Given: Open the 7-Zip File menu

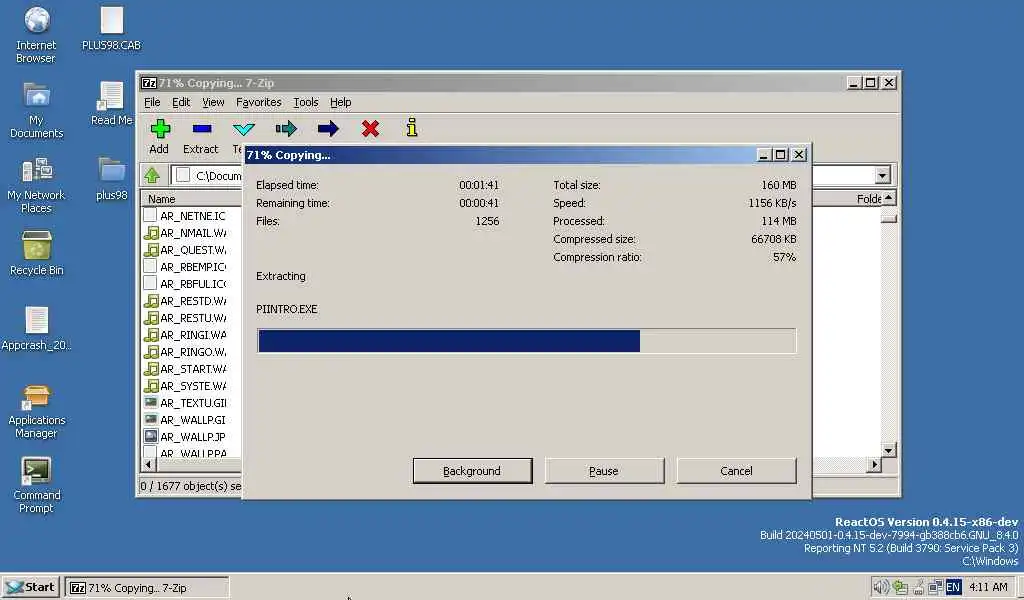Looking at the screenshot, I should coord(152,102).
